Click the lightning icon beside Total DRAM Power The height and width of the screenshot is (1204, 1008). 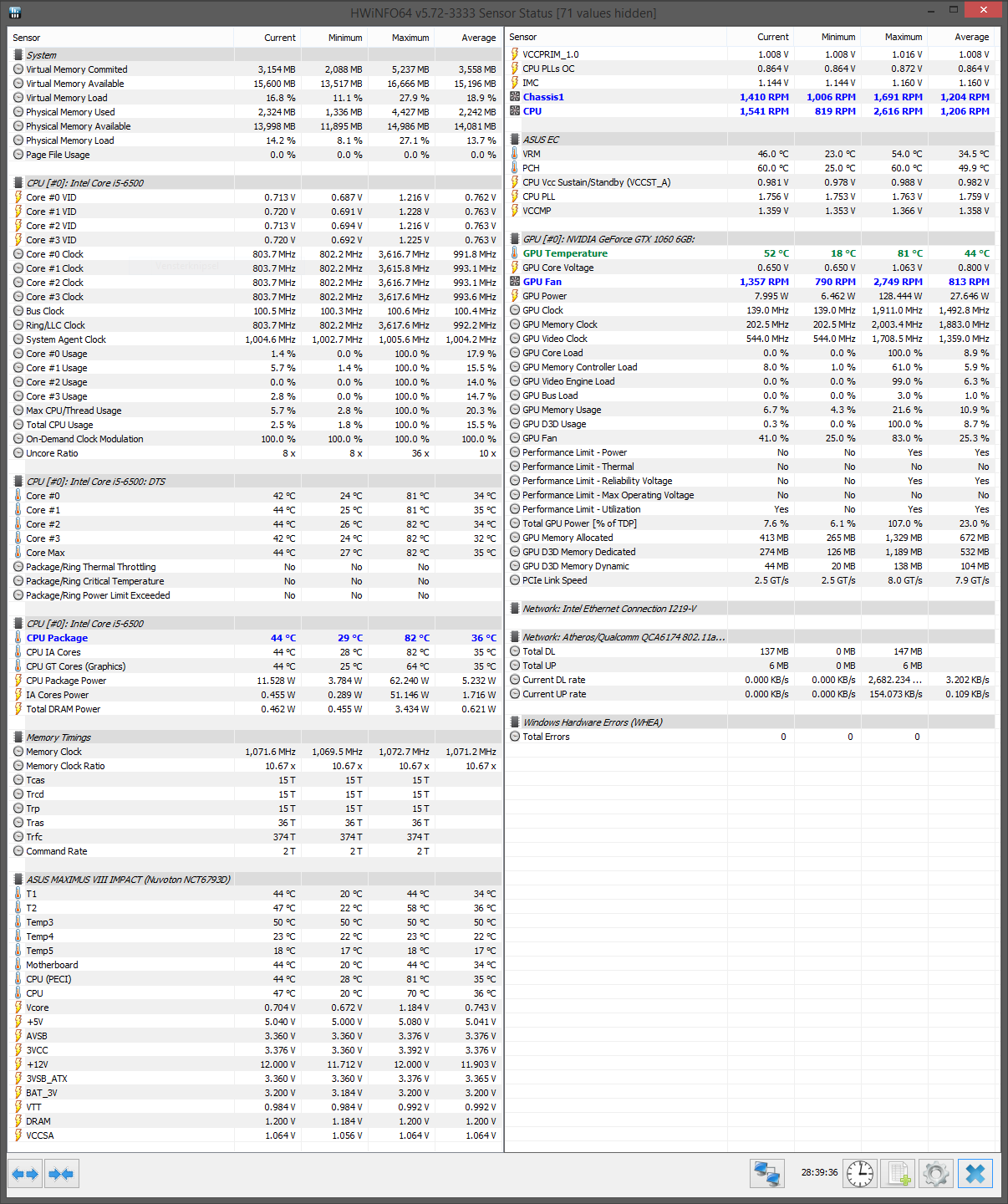point(18,709)
